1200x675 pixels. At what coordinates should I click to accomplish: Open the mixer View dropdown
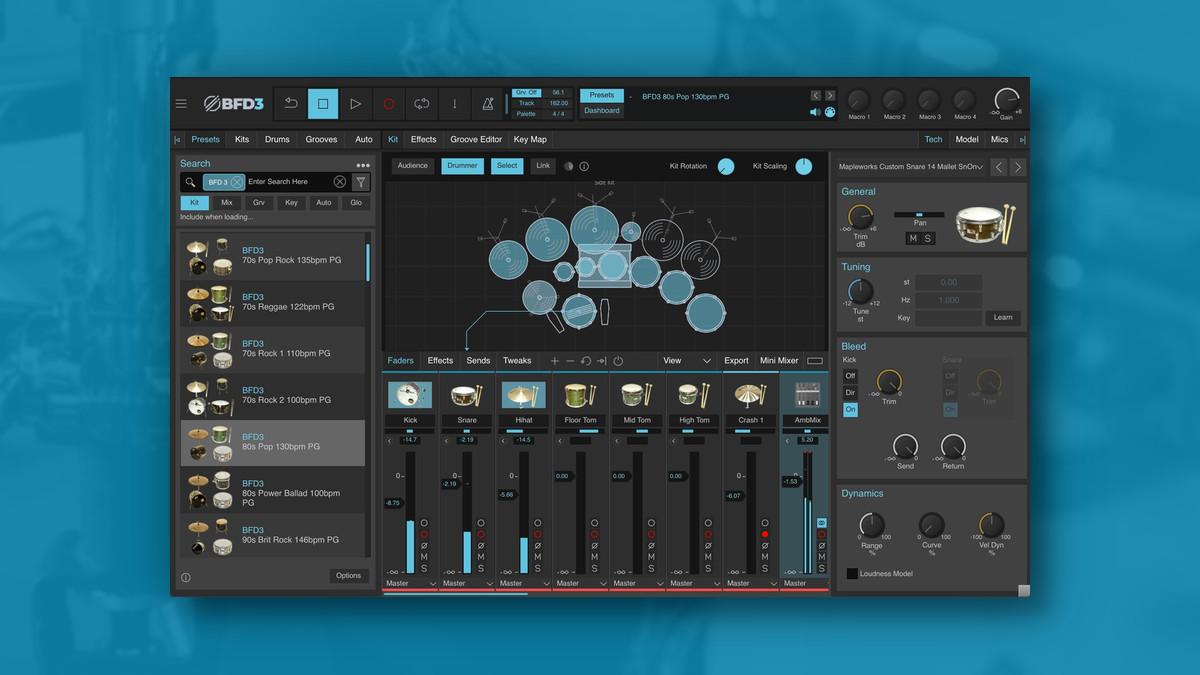pyautogui.click(x=686, y=361)
